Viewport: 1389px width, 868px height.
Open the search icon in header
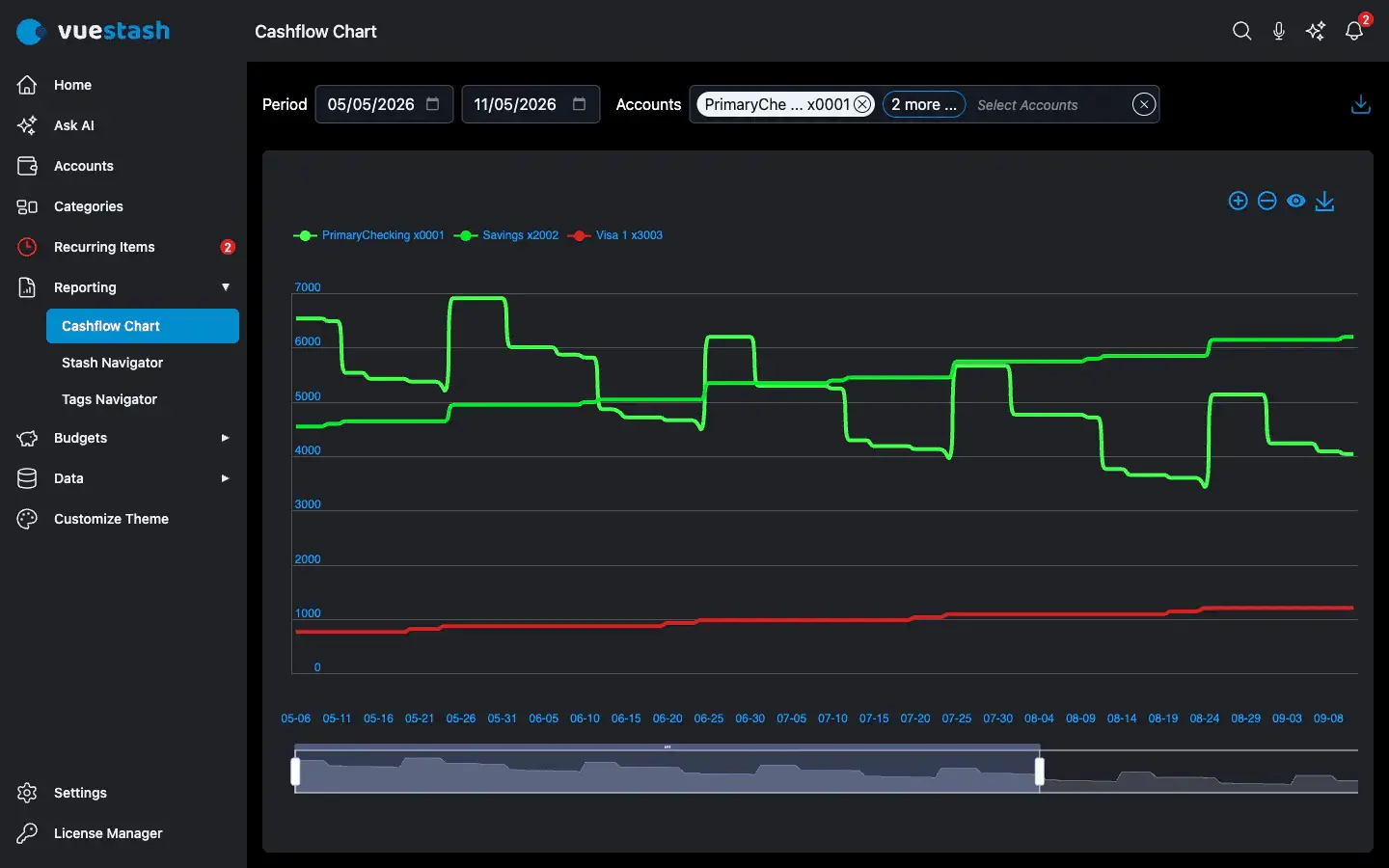click(1241, 31)
